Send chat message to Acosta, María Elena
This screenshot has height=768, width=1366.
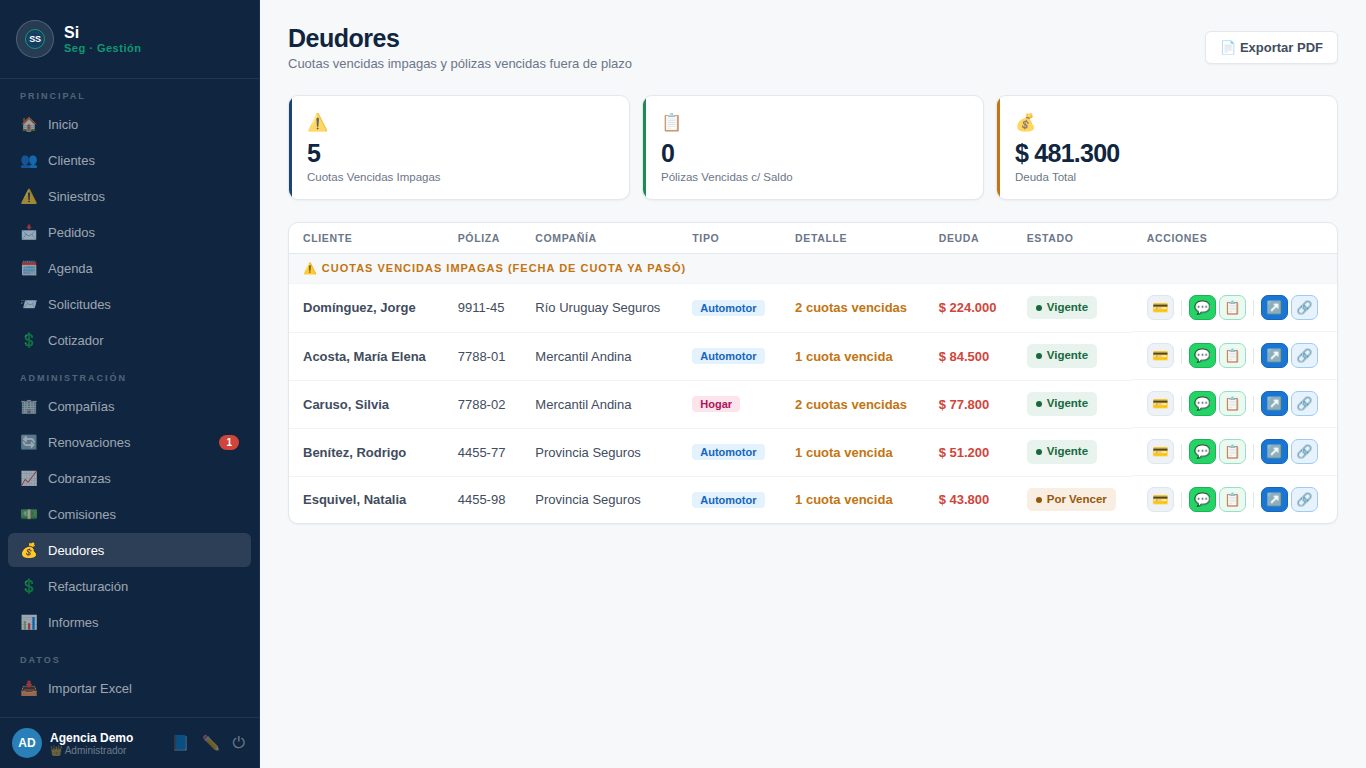click(1202, 356)
